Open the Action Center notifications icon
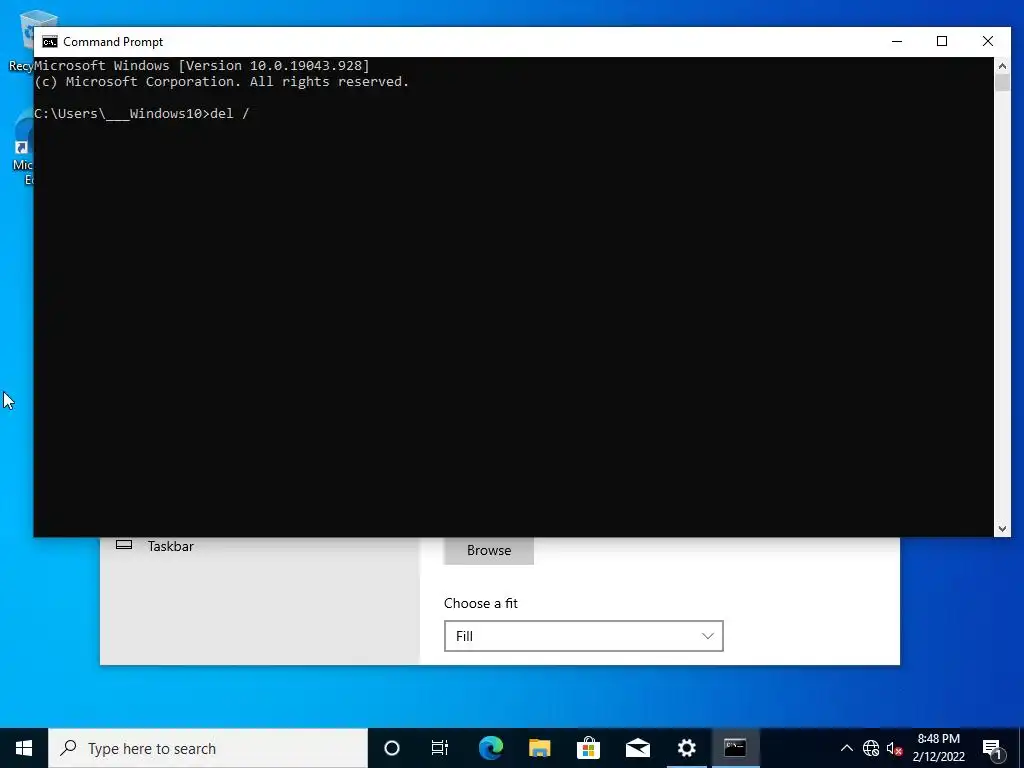The height and width of the screenshot is (768, 1024). coord(992,748)
